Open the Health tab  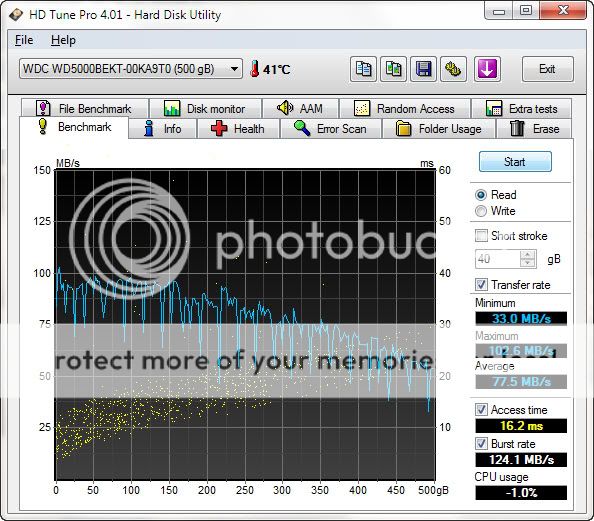click(238, 129)
